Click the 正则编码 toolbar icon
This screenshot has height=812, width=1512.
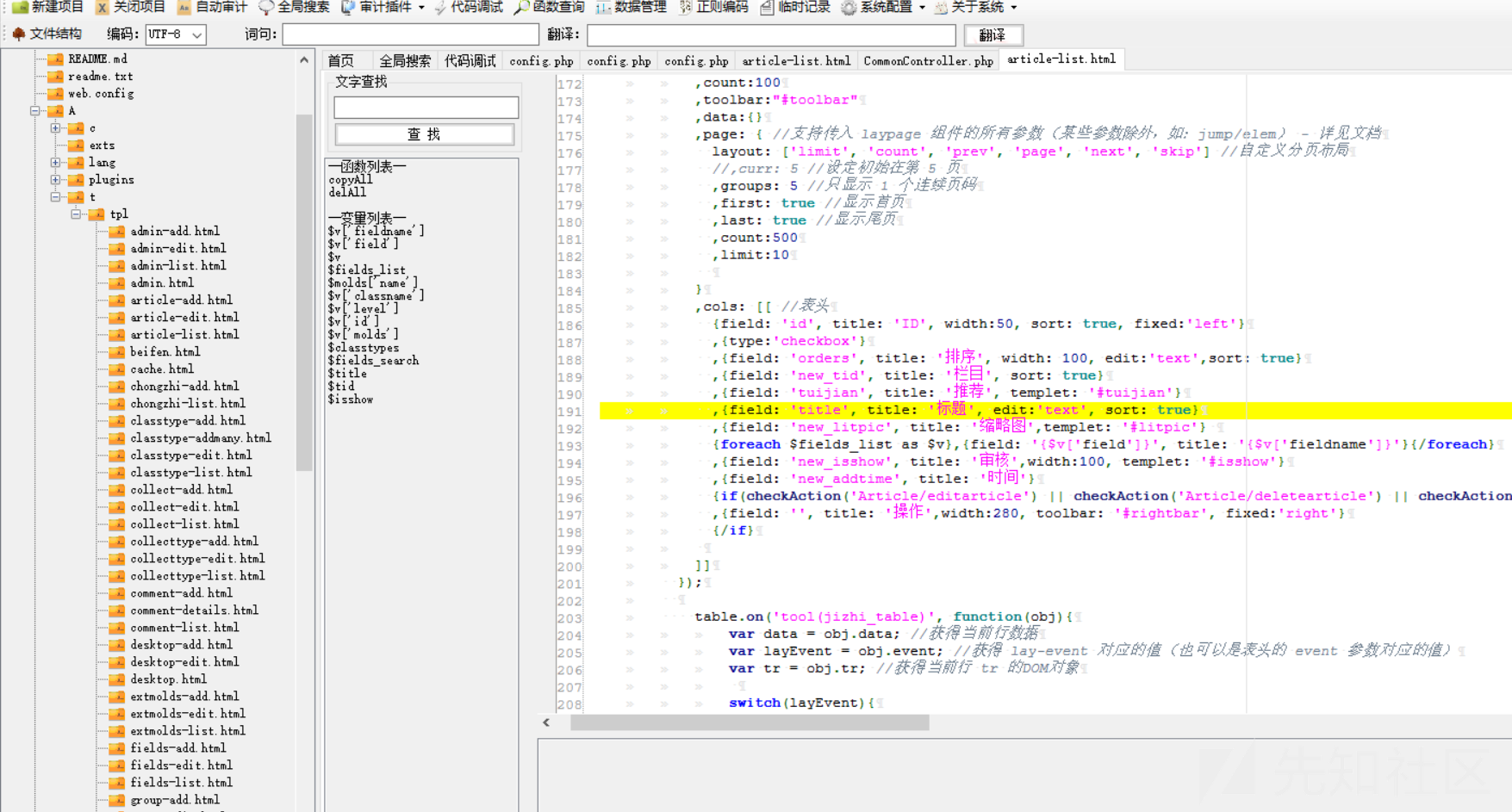[685, 7]
